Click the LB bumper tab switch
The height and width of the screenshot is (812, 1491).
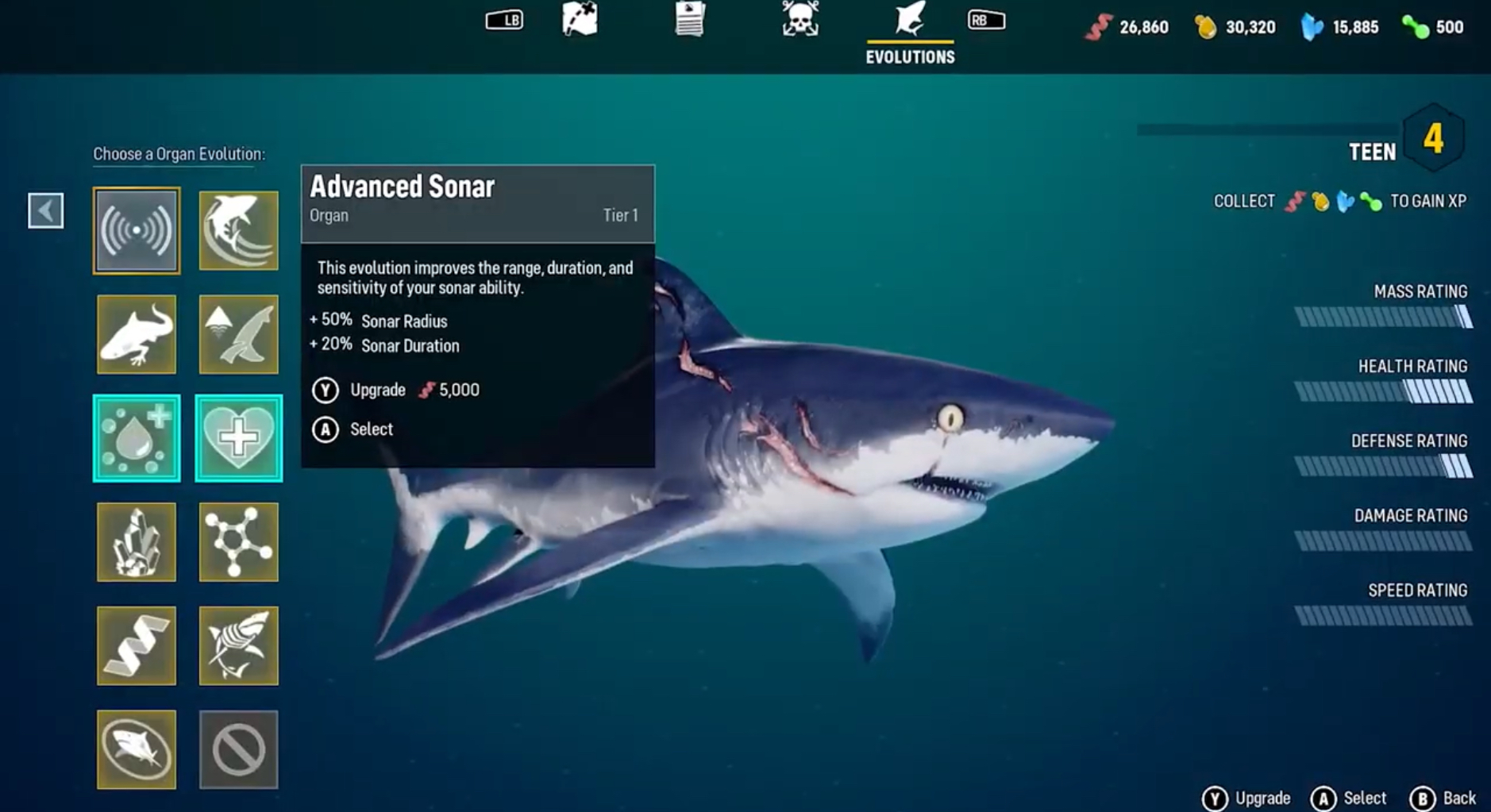(x=504, y=20)
